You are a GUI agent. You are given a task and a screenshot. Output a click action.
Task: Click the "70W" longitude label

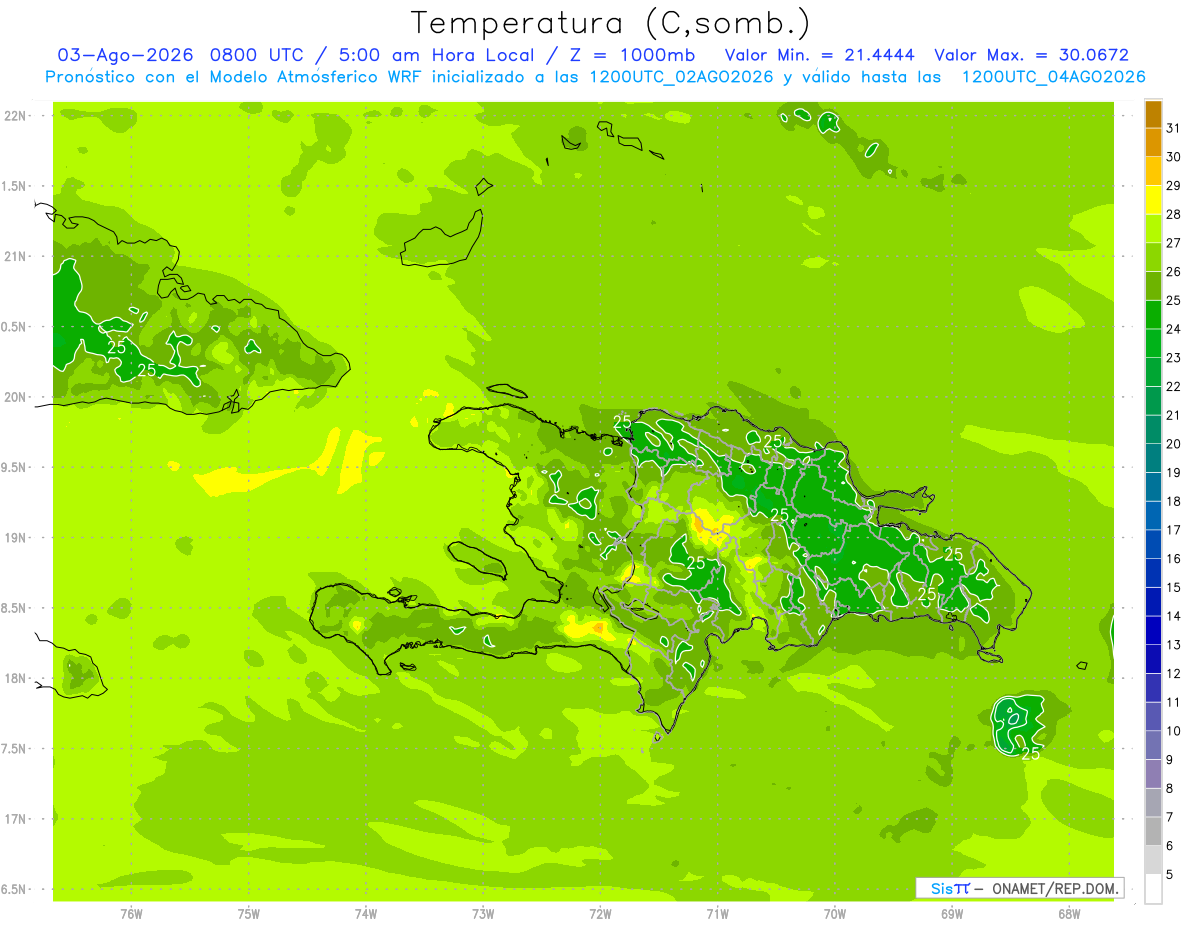pos(835,914)
